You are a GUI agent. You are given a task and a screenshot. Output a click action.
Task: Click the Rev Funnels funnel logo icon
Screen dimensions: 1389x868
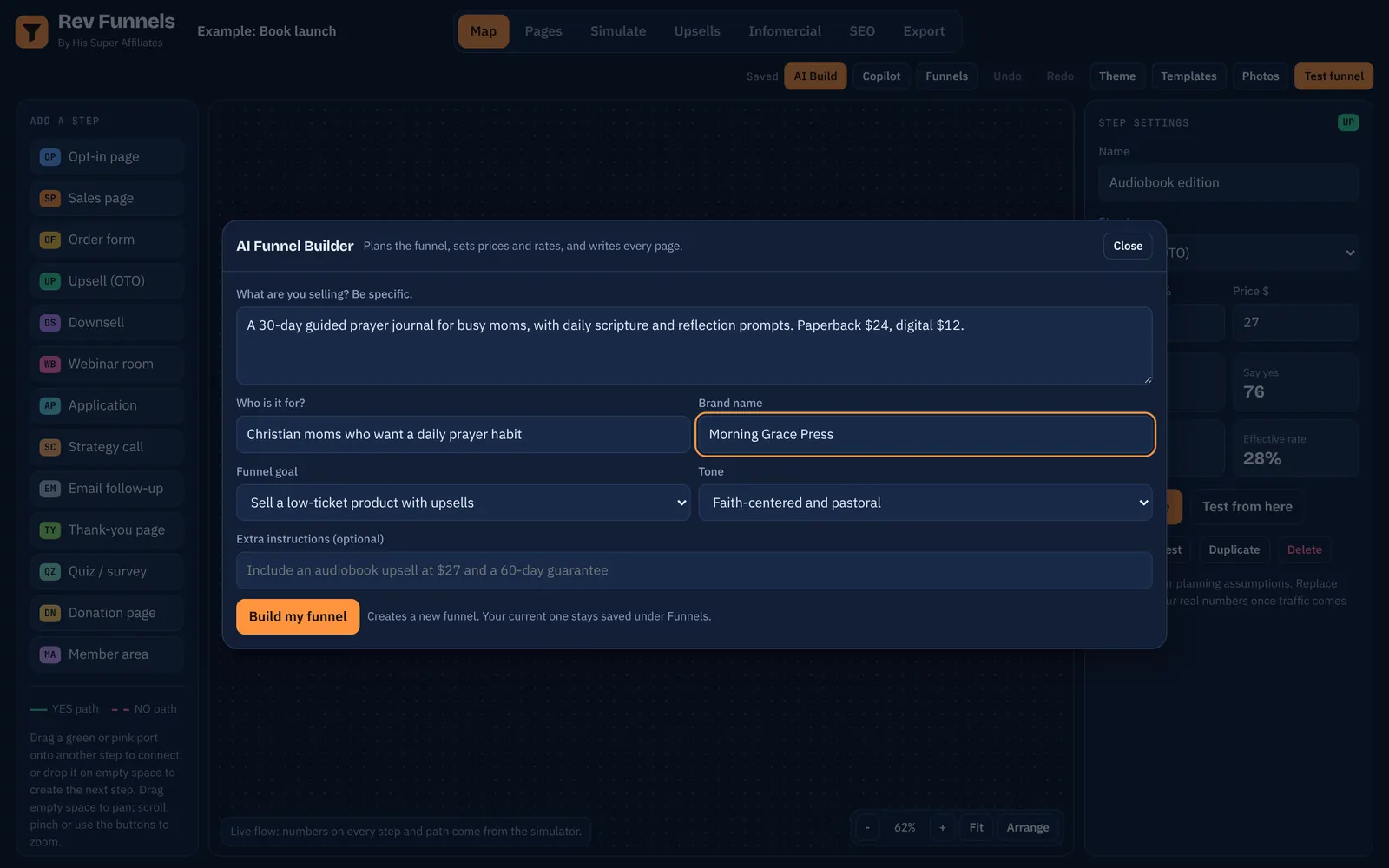(32, 32)
